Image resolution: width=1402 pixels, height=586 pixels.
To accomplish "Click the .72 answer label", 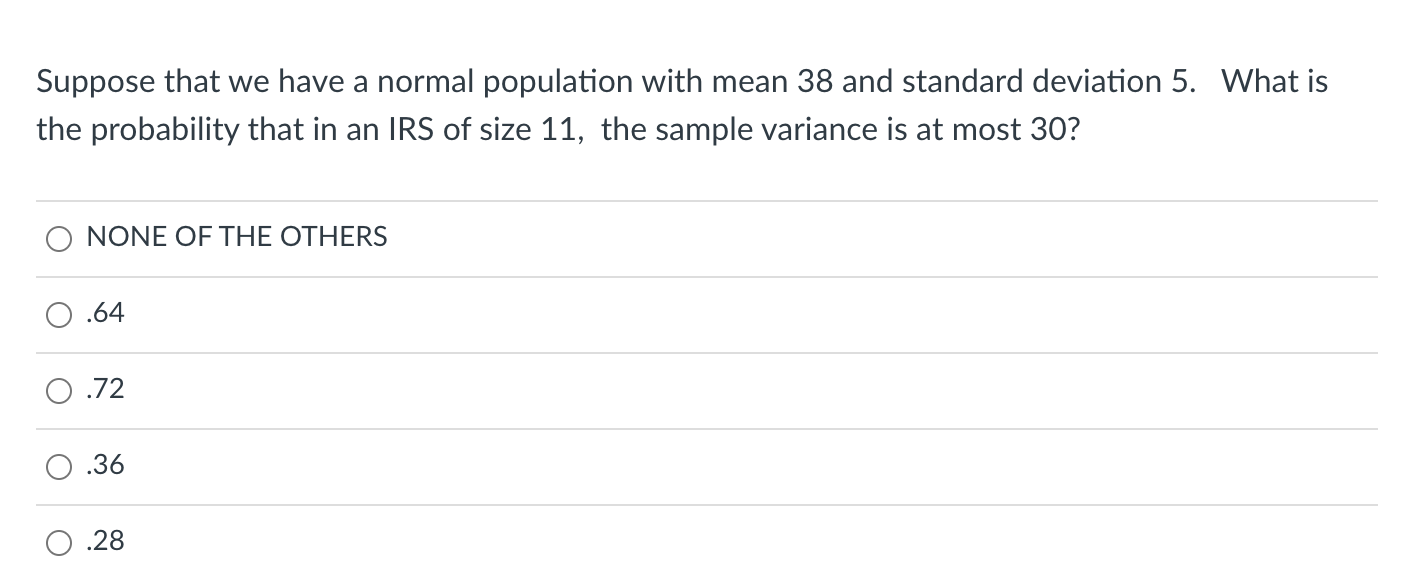I will [104, 390].
